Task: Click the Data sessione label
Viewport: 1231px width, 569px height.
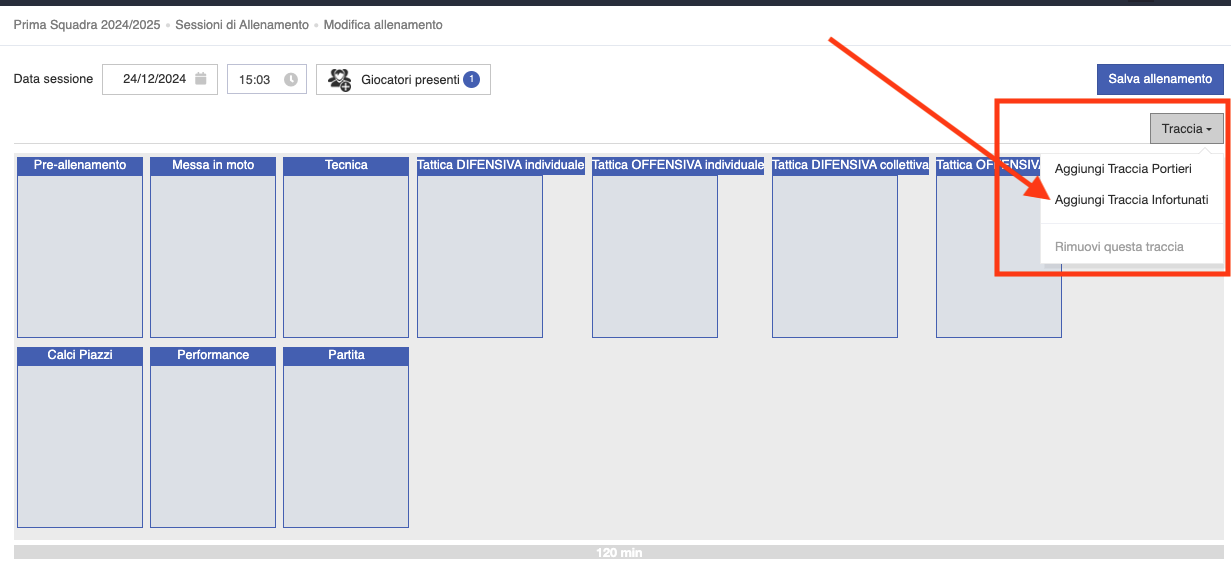Action: [x=53, y=79]
